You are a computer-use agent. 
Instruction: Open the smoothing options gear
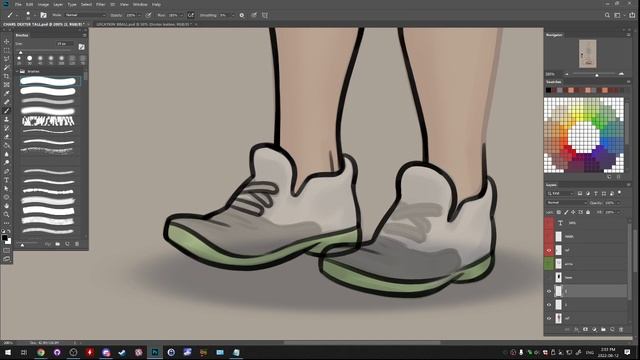[242, 15]
